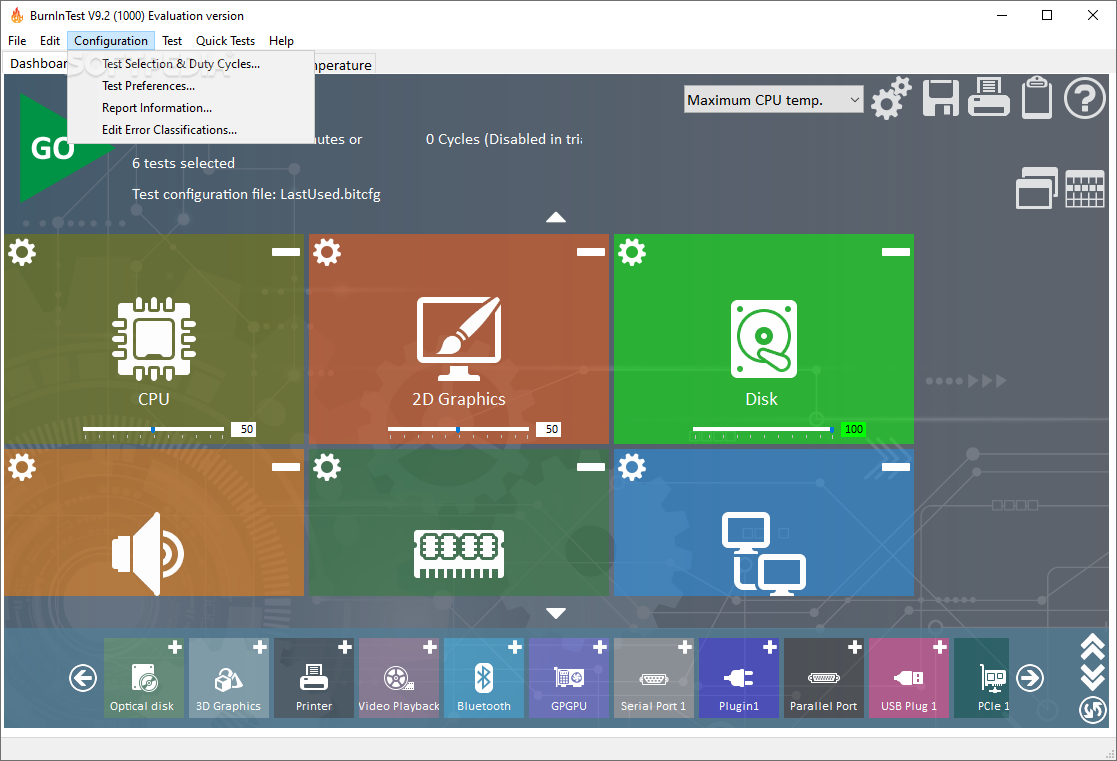Select the 2D Graphics test tile
Image resolution: width=1117 pixels, height=761 pixels.
point(459,339)
